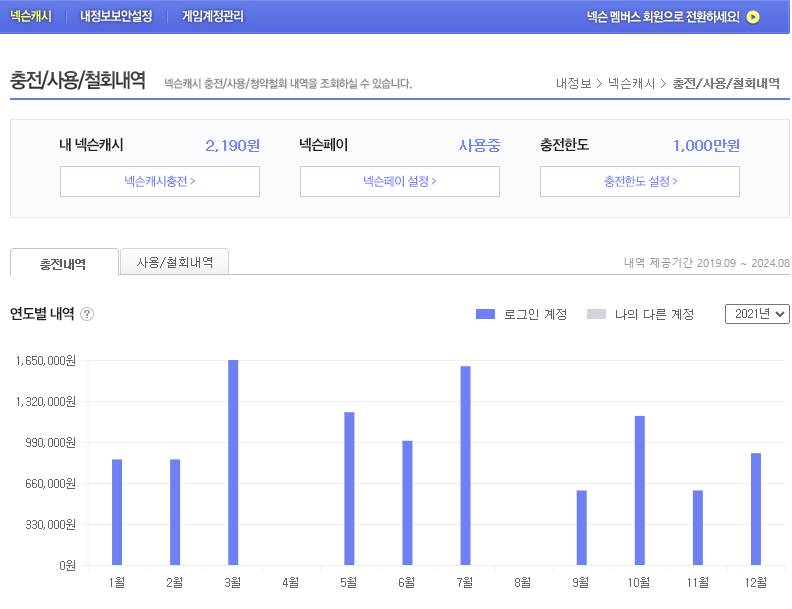Image resolution: width=792 pixels, height=609 pixels.
Task: Click the 넥슨캐시충전 button
Action: point(160,181)
